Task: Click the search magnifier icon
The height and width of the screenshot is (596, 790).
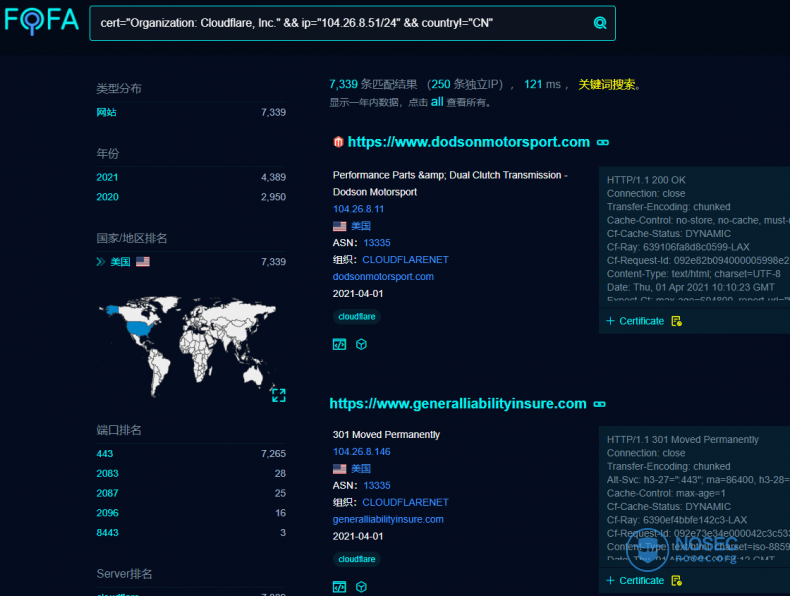Action: (x=600, y=23)
